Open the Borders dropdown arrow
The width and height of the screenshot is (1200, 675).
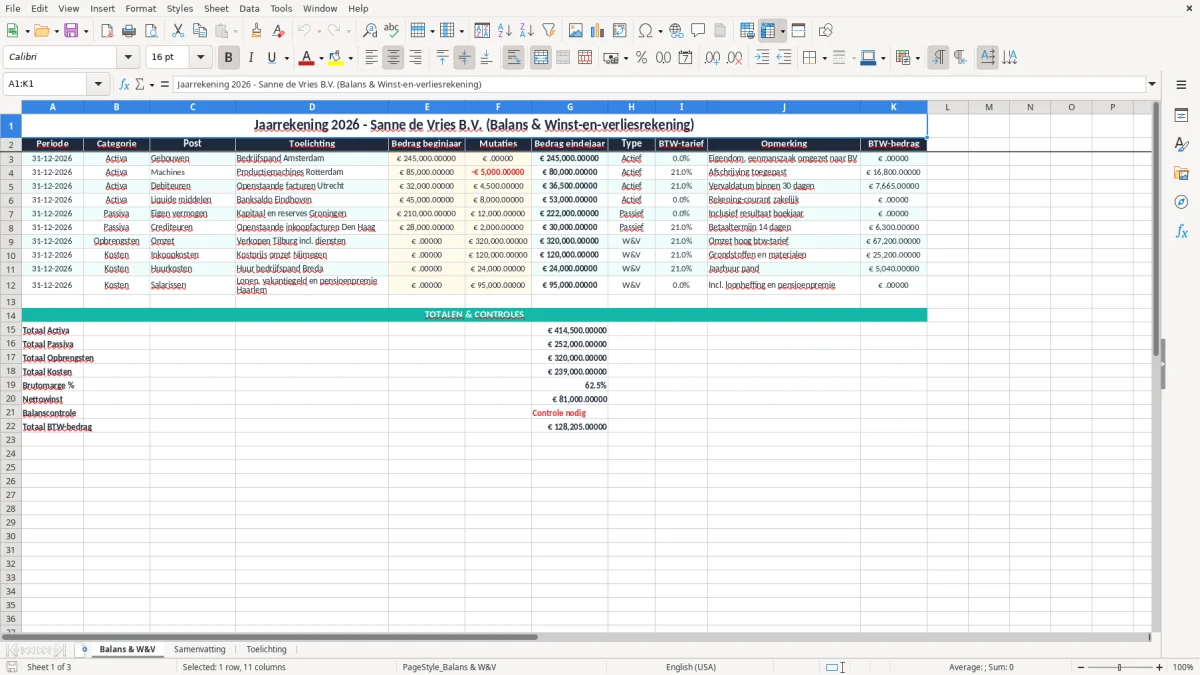coord(823,58)
